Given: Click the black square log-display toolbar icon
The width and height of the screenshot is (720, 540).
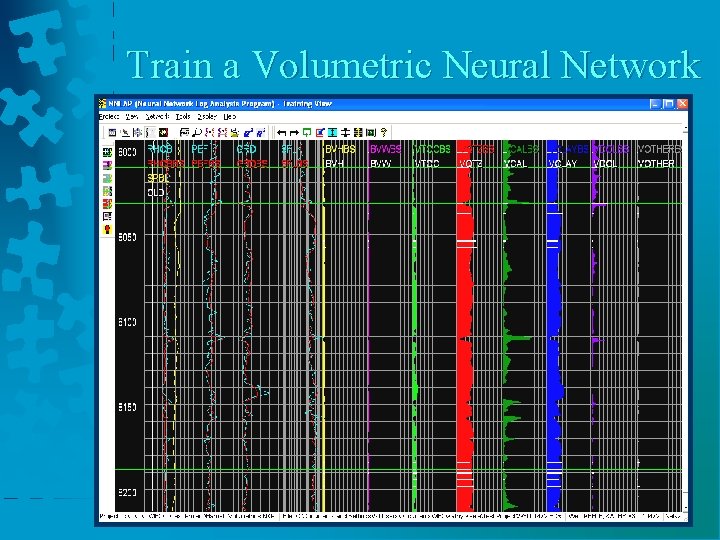Looking at the screenshot, I should pos(163,133).
